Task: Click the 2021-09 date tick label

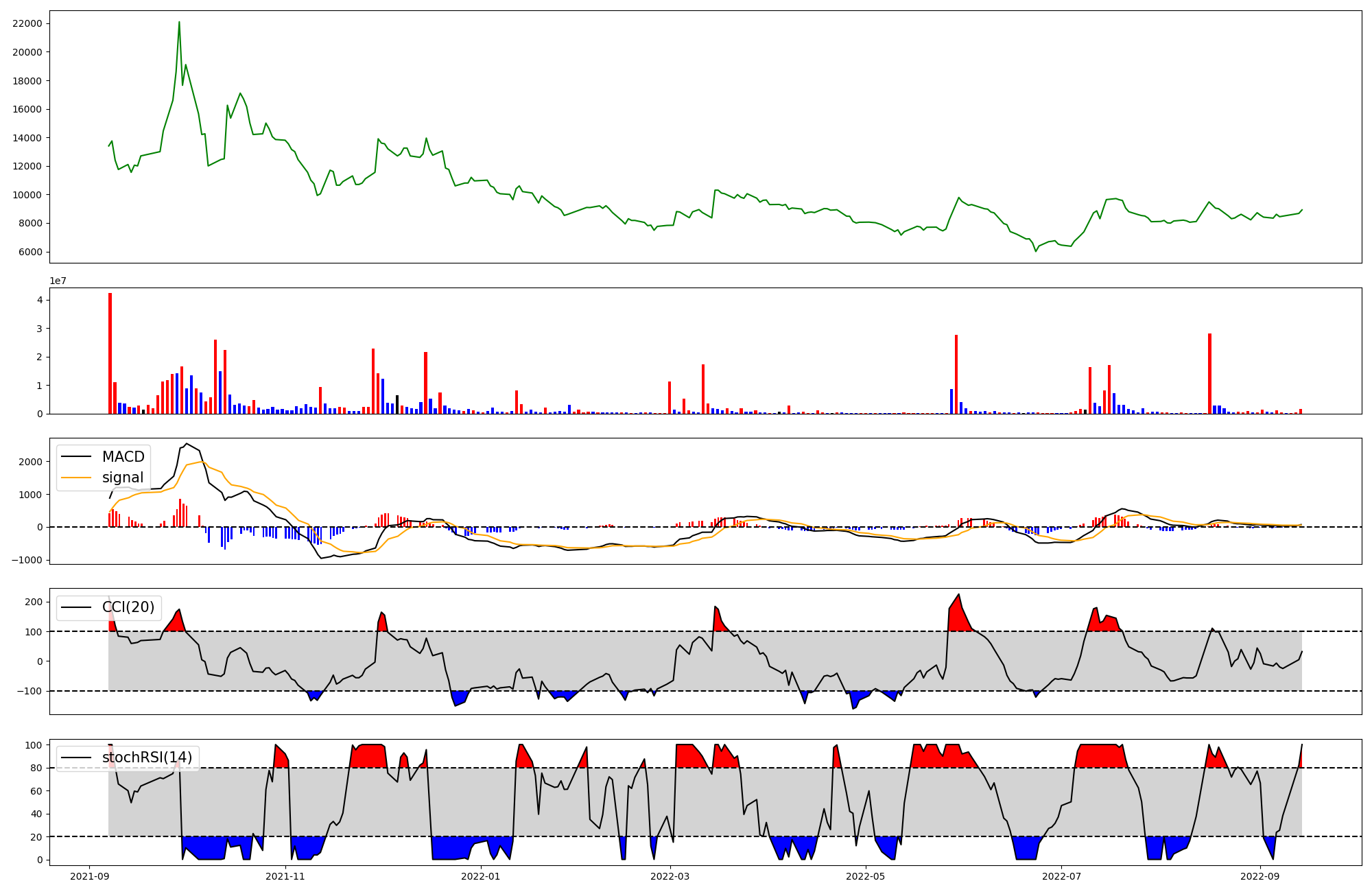Action: pos(89,876)
